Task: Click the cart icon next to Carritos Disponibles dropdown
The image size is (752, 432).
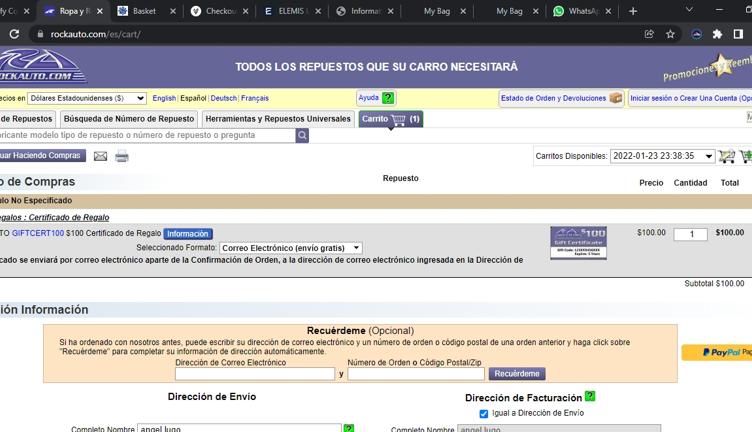Action: pyautogui.click(x=727, y=156)
